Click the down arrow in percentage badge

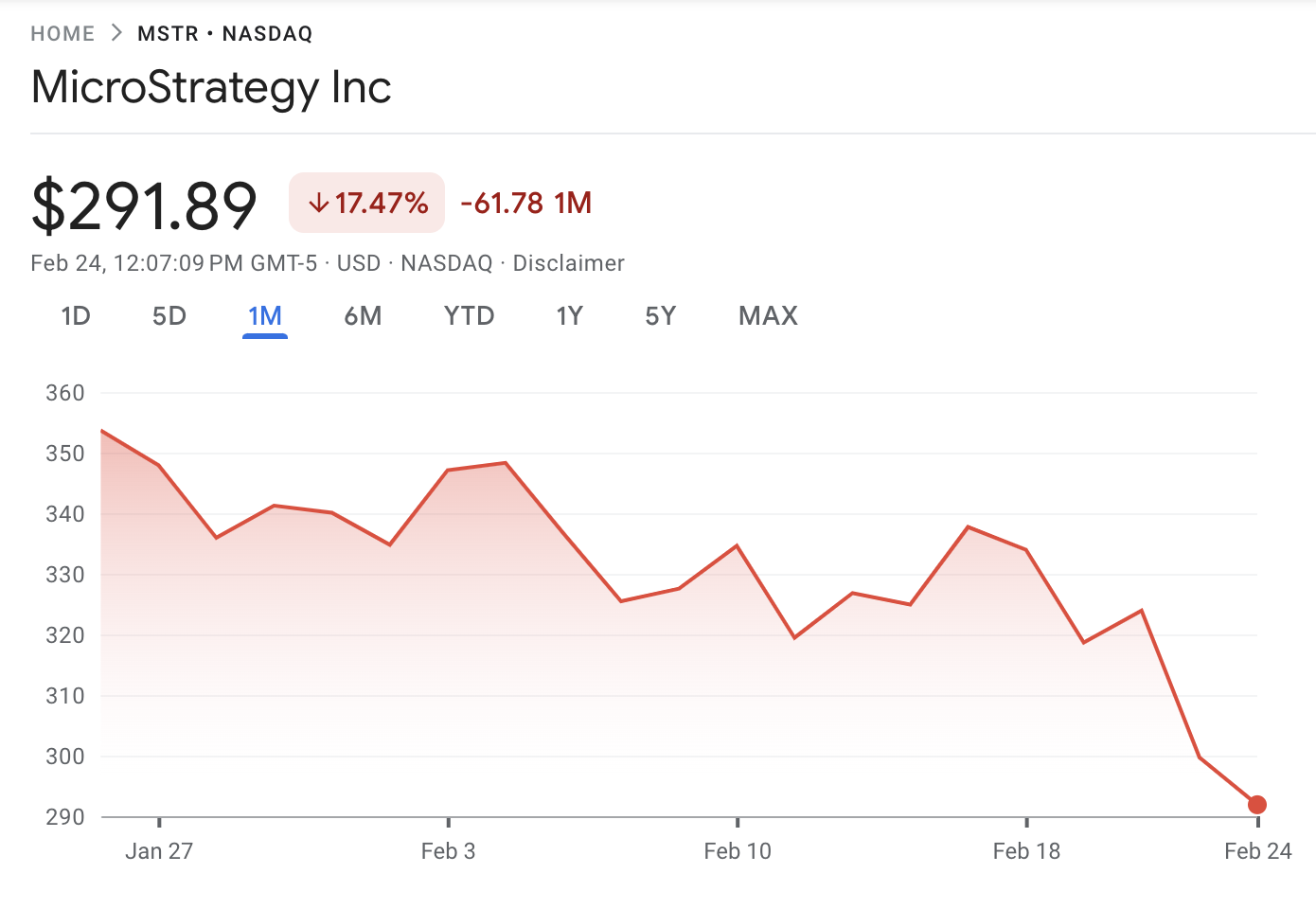point(319,203)
